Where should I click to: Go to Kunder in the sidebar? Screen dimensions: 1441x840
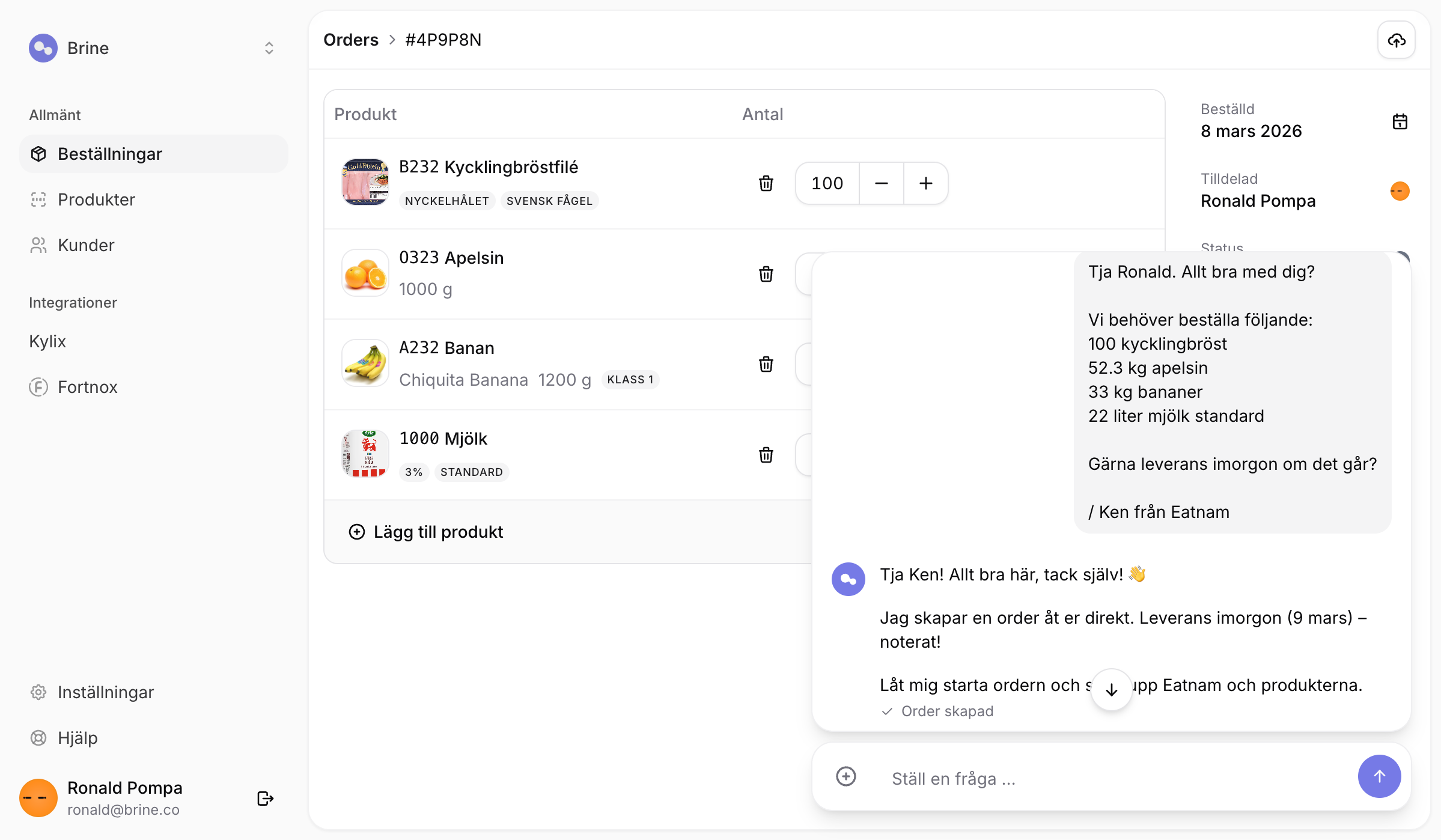tap(86, 245)
